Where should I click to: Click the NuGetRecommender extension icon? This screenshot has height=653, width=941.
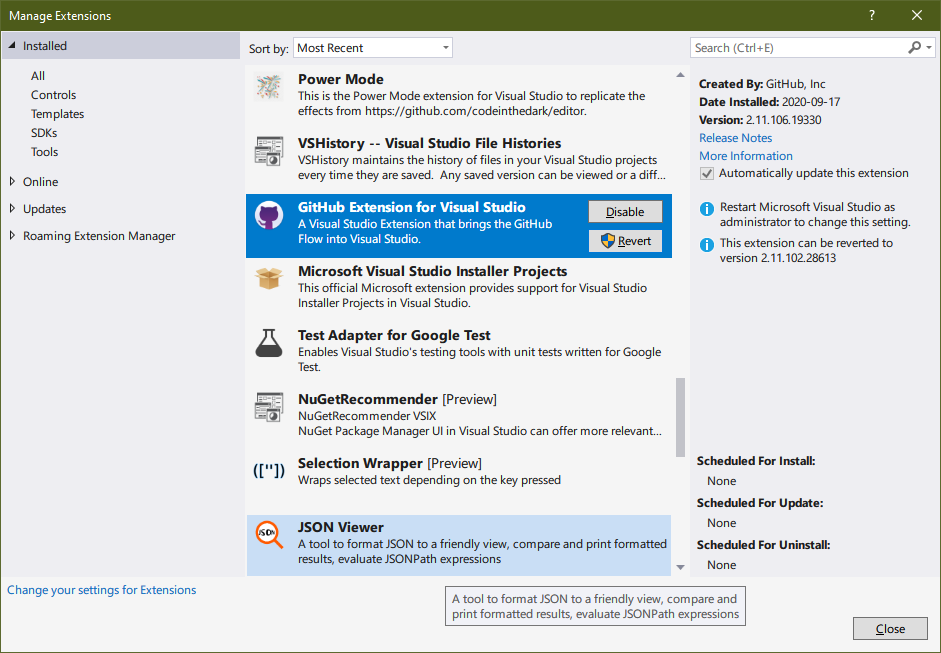(268, 407)
